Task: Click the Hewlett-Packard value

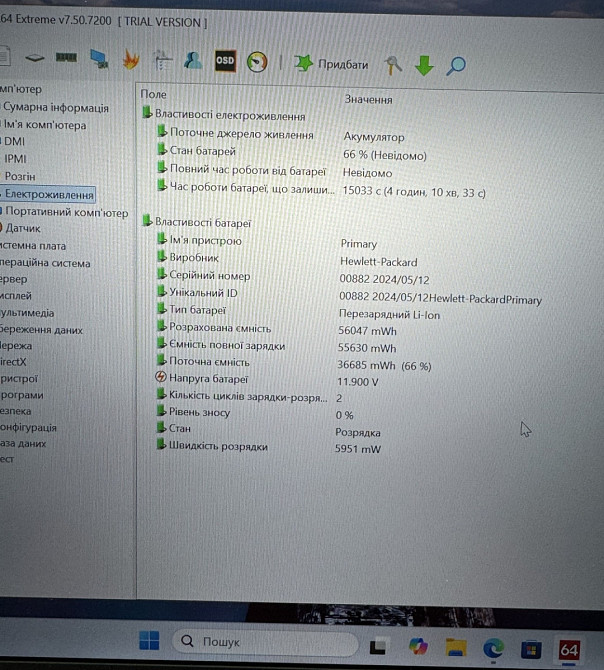Action: (x=378, y=262)
